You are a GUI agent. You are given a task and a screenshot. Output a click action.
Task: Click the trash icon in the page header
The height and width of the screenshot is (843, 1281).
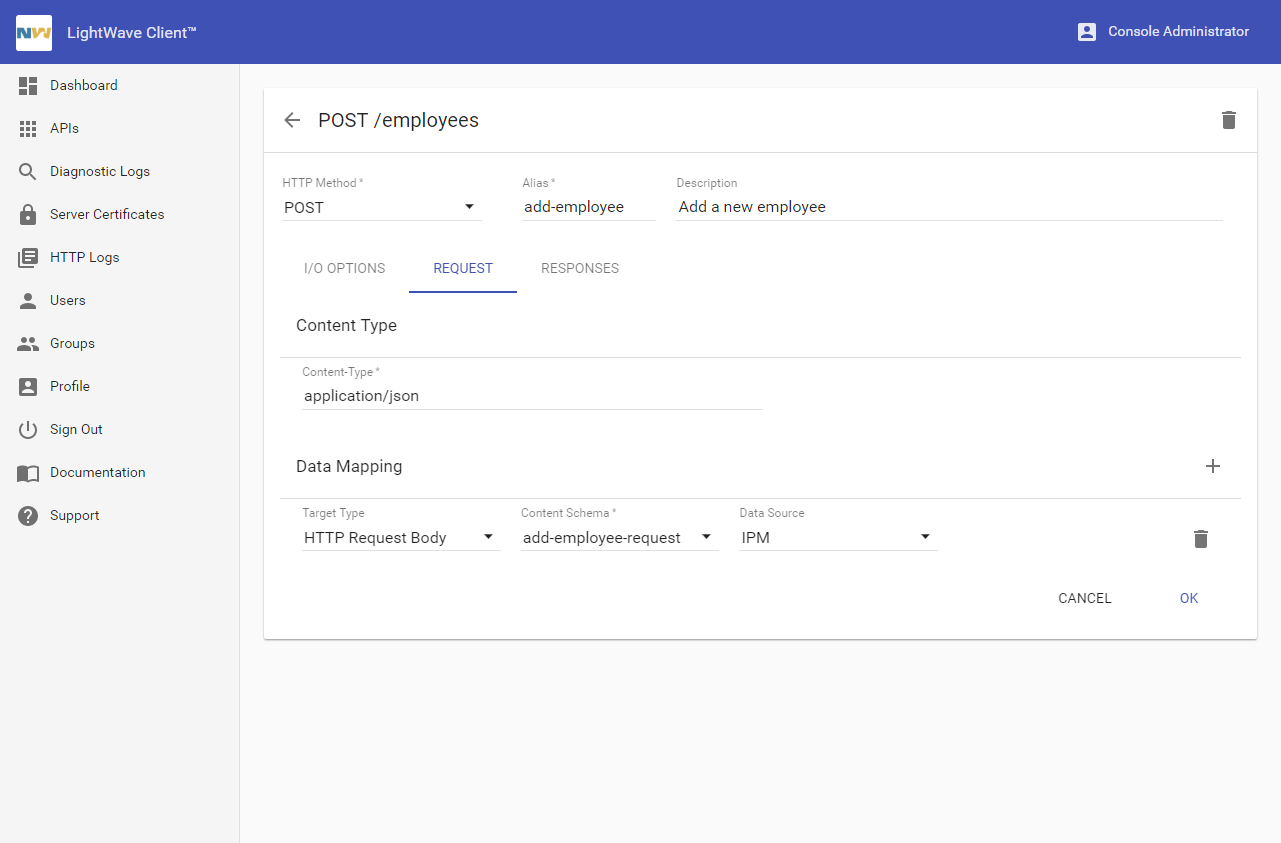point(1229,120)
